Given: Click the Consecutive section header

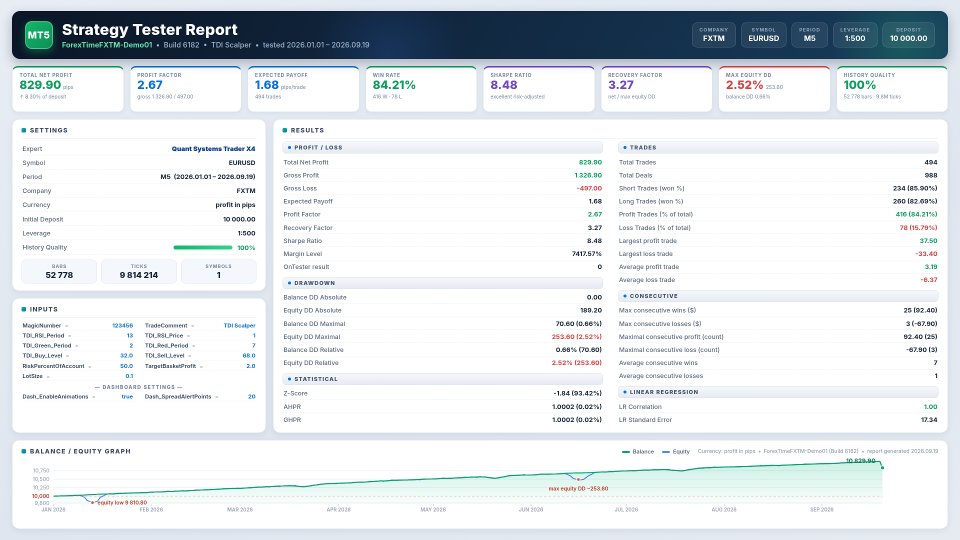Looking at the screenshot, I should tap(778, 296).
